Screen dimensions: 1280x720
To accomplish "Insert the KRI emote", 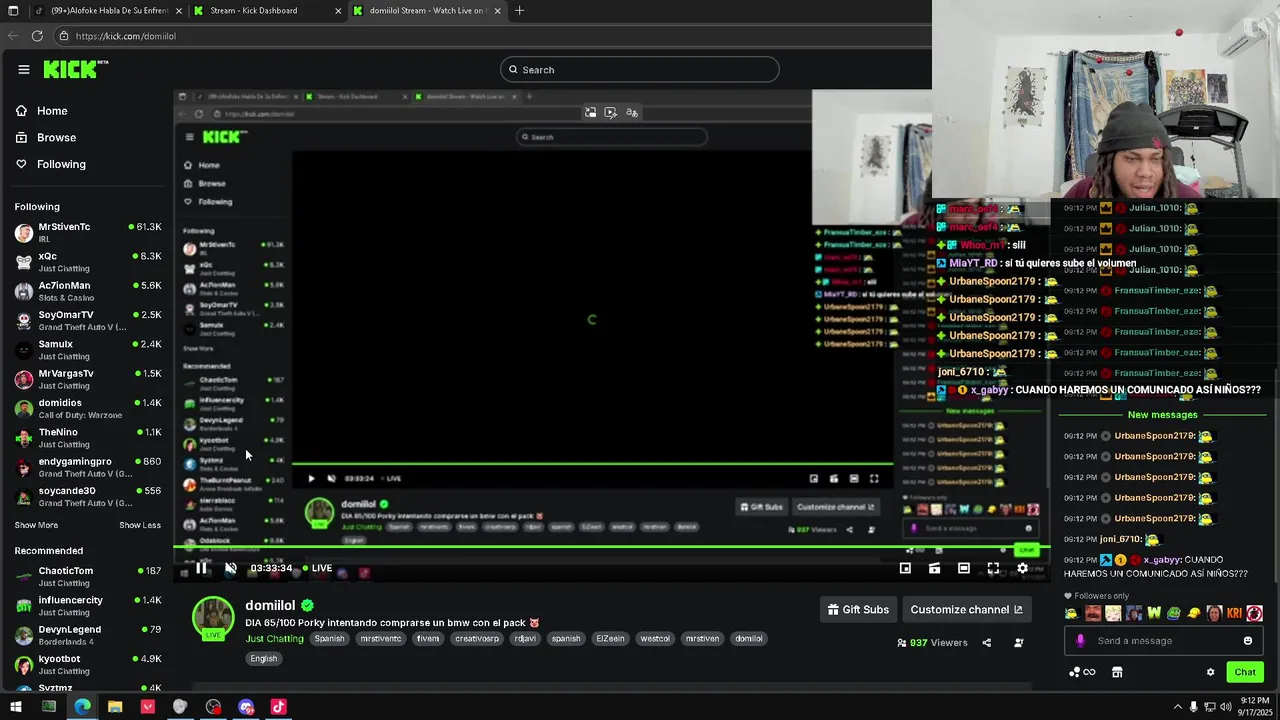I will [x=1234, y=613].
